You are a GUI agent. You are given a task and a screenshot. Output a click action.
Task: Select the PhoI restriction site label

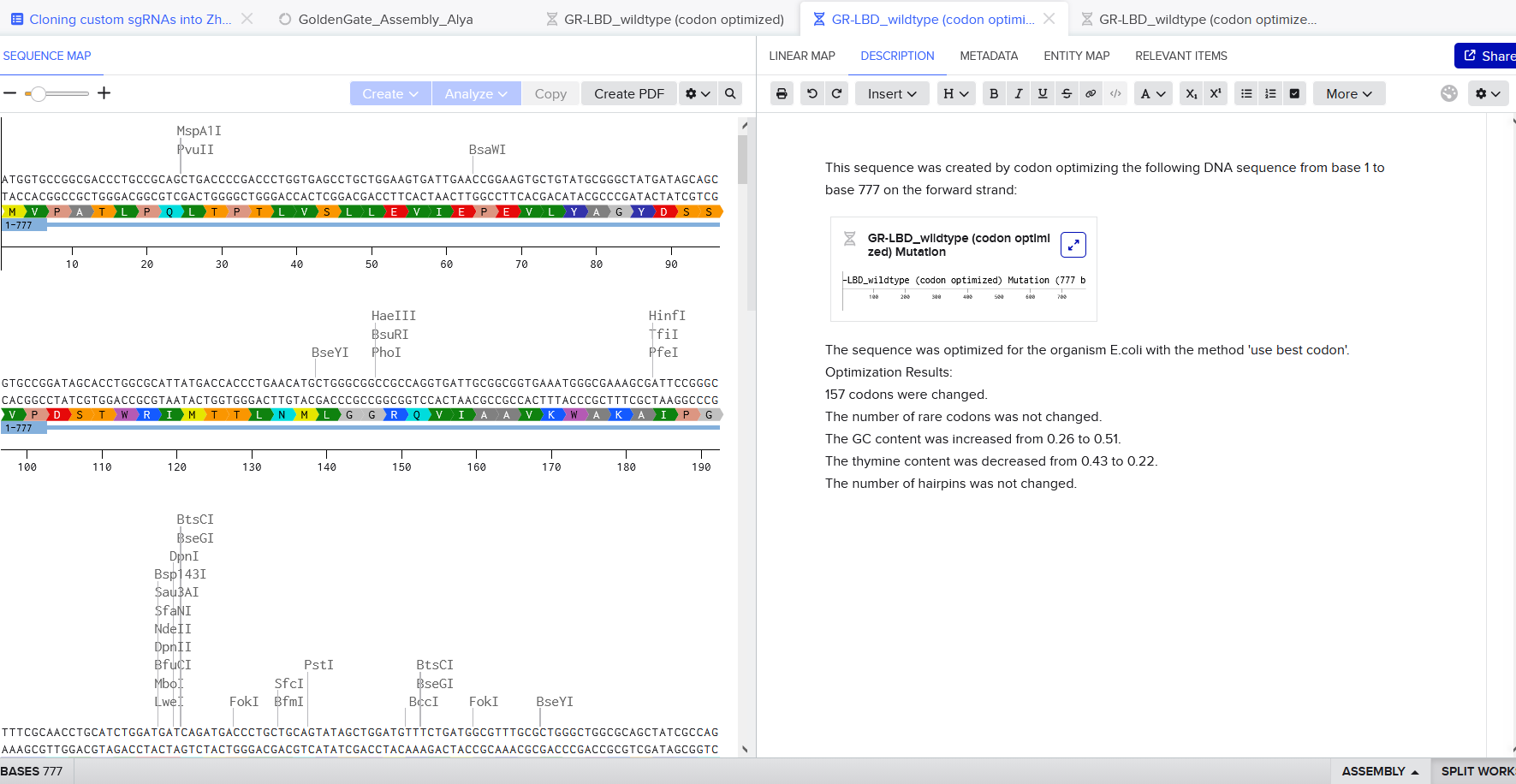386,353
